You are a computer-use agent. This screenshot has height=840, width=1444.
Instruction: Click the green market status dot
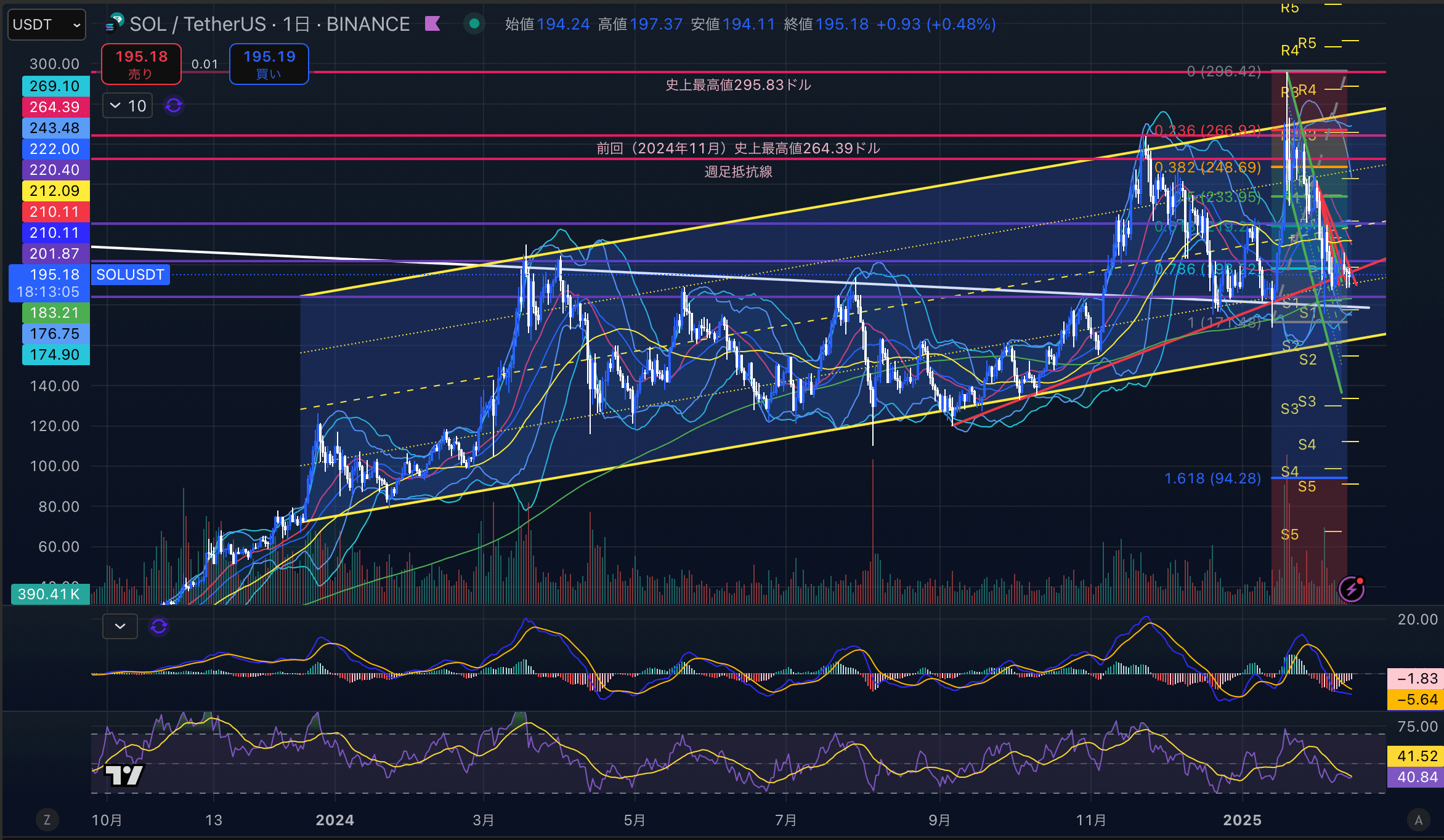[474, 24]
